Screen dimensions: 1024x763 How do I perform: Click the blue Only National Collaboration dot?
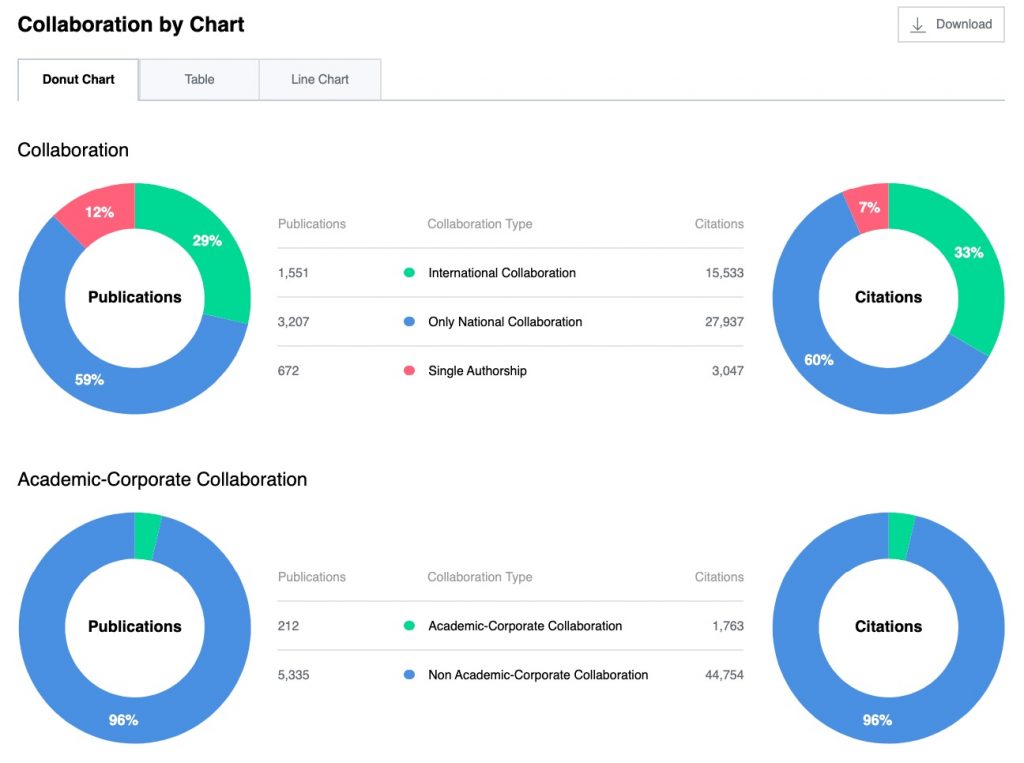[409, 321]
